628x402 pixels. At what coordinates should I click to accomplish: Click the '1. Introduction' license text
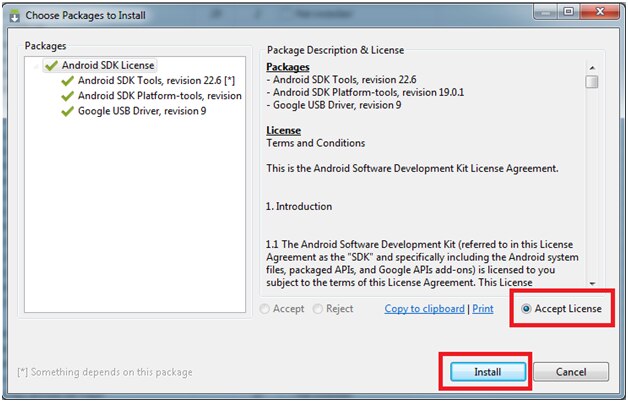click(x=299, y=206)
